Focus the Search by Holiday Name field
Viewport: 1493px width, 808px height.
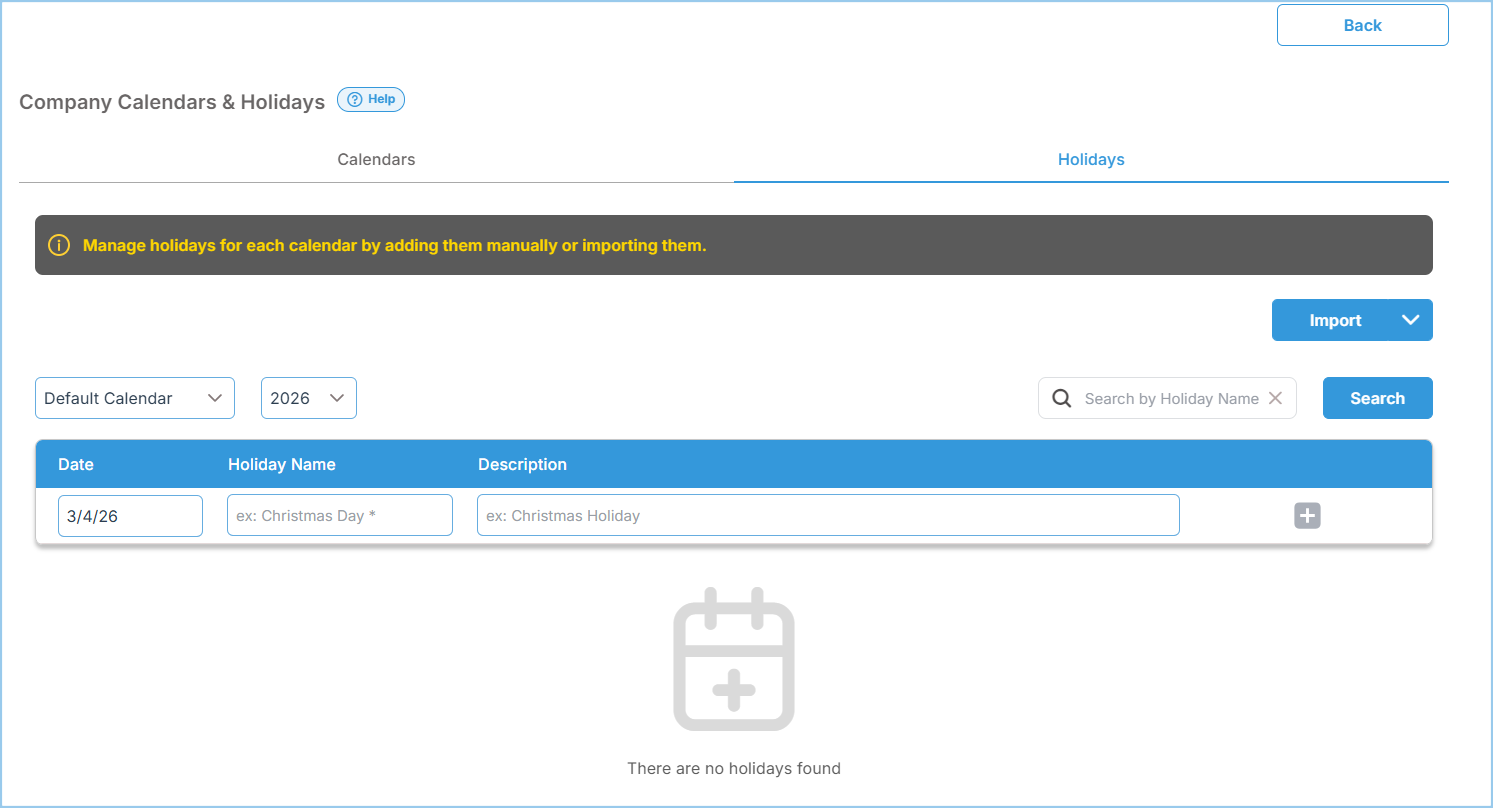1170,398
